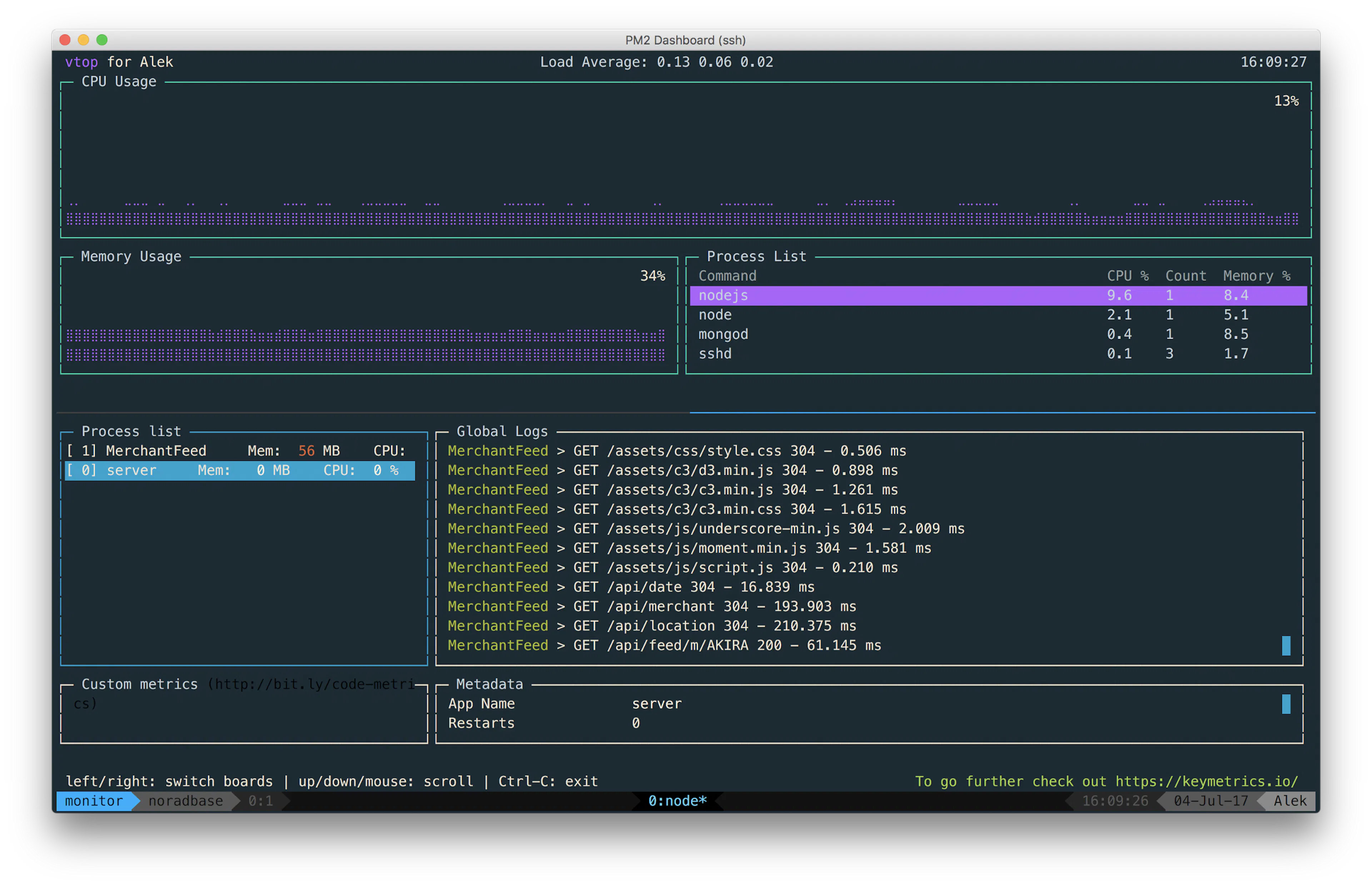Click the c3.min.js log entry
1372x887 pixels.
click(x=673, y=490)
